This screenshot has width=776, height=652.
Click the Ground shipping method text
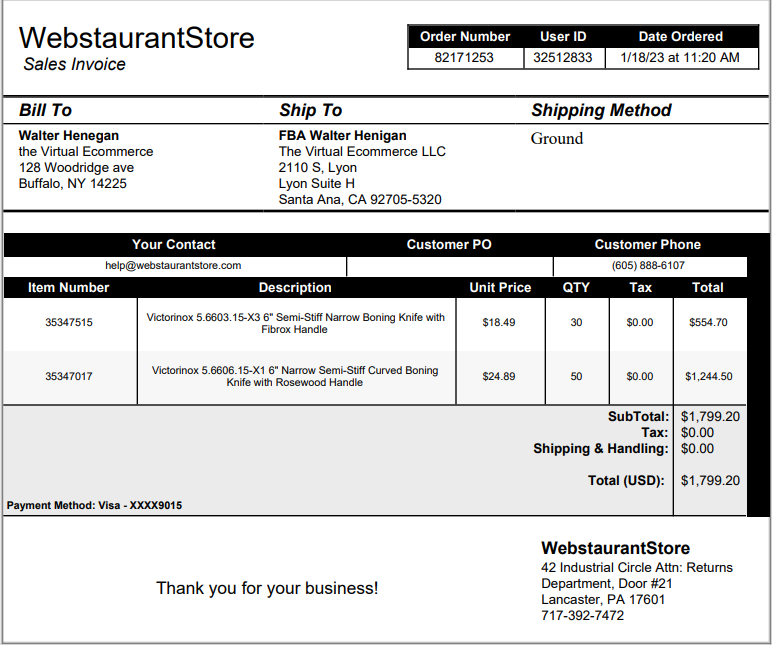557,138
